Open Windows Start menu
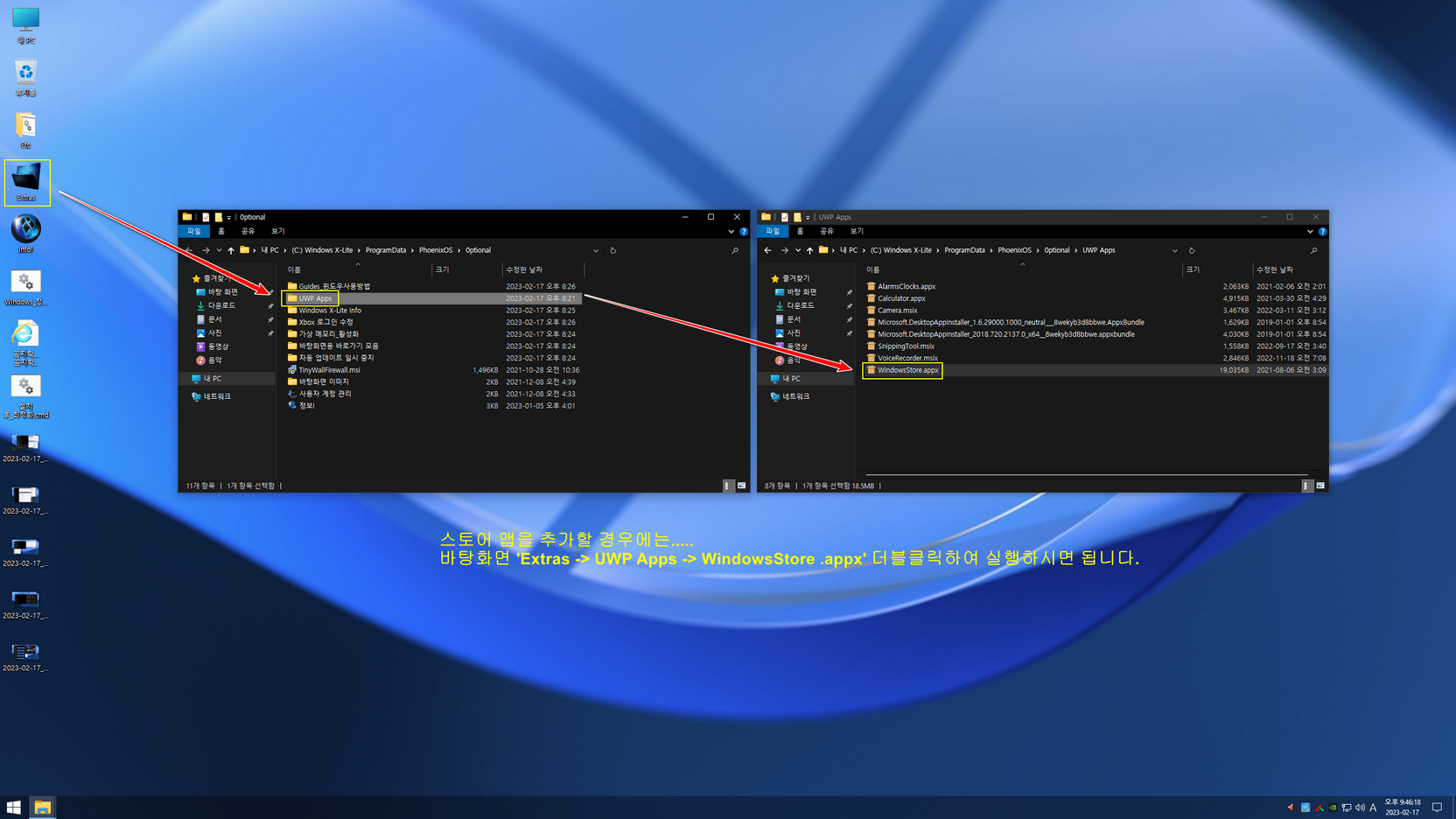This screenshot has height=819, width=1456. (14, 807)
